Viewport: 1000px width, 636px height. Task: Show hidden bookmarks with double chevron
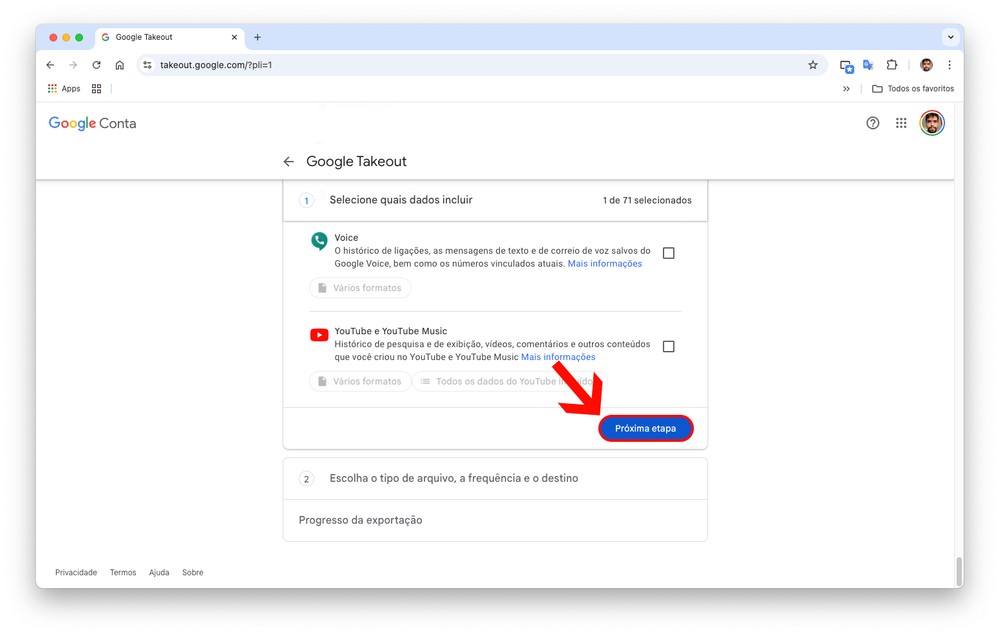tap(846, 89)
